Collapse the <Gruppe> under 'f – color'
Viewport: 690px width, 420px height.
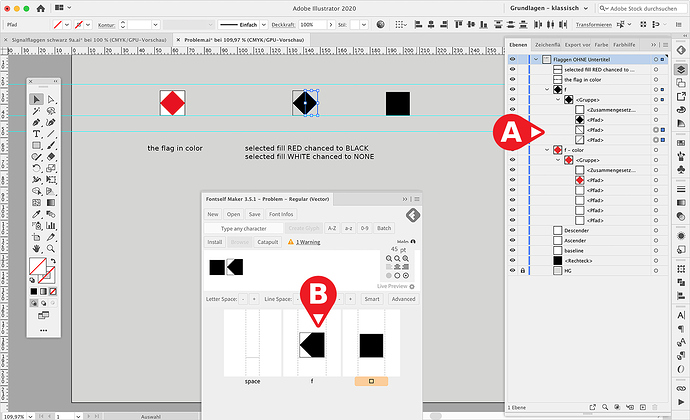(558, 160)
